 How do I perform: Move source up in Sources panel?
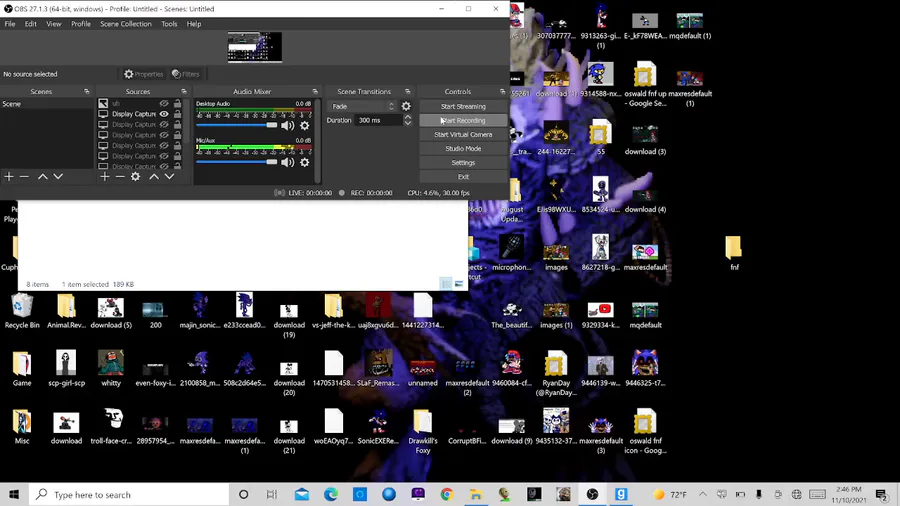pyautogui.click(x=154, y=177)
